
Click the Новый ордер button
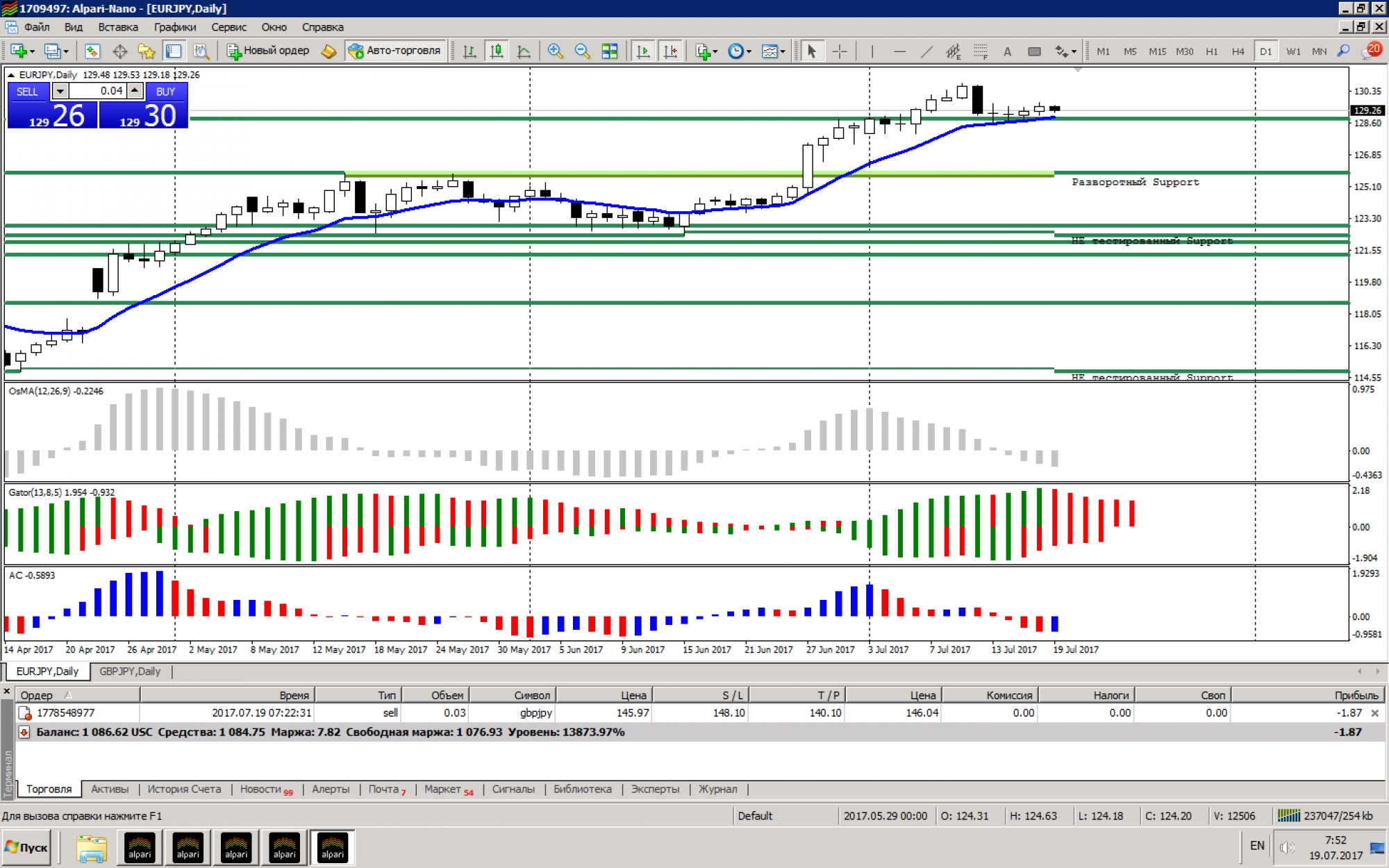click(269, 51)
